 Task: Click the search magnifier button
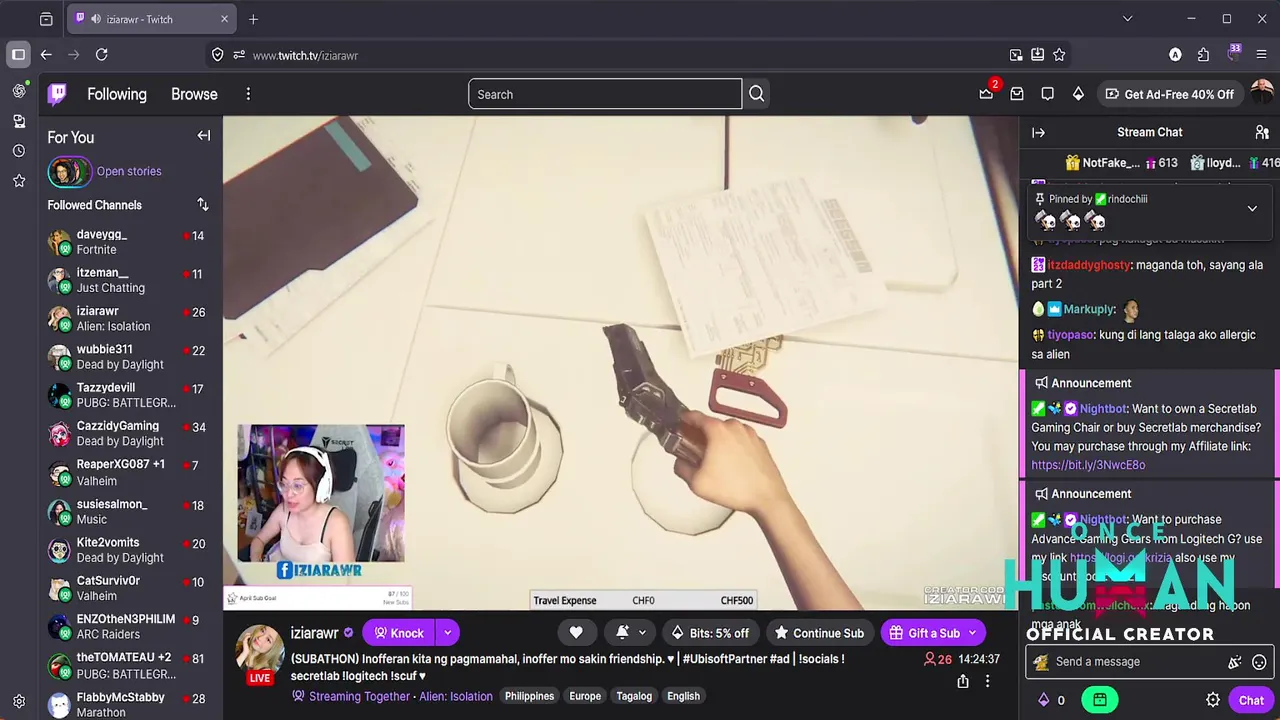[757, 94]
